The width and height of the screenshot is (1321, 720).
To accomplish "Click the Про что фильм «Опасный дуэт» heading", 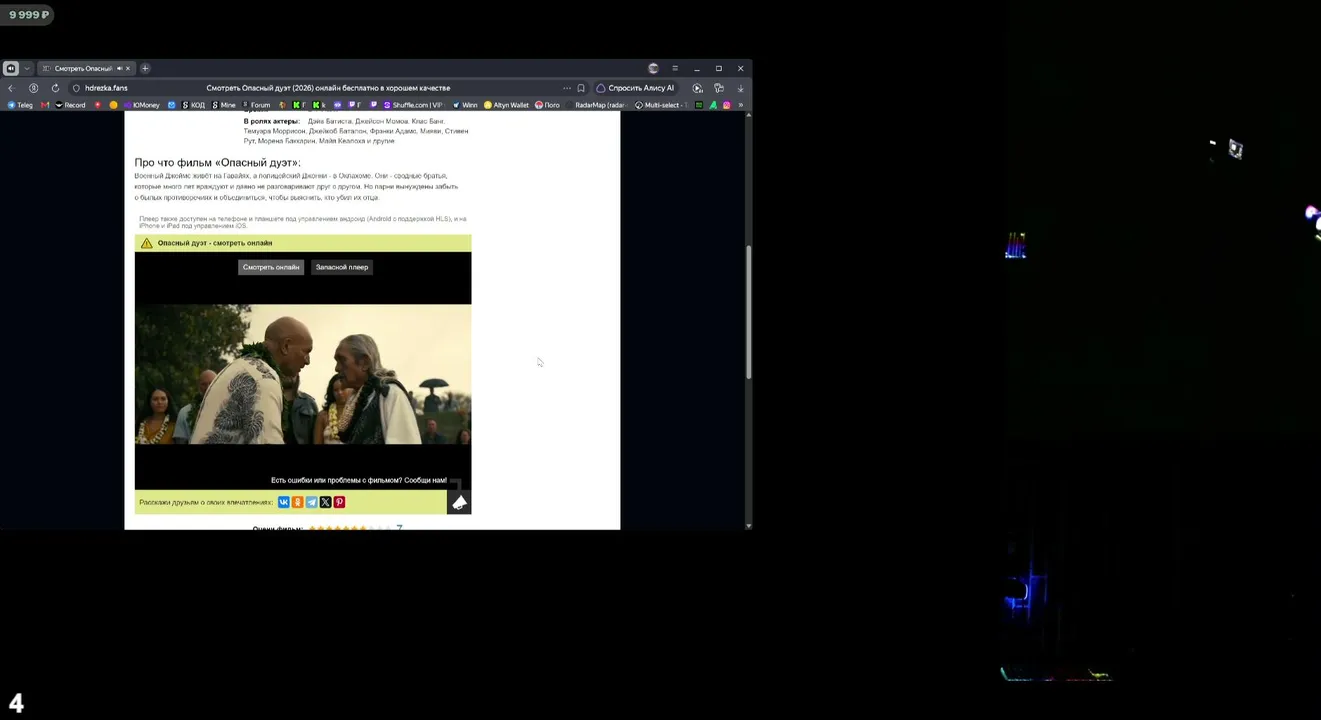I will tap(218, 162).
